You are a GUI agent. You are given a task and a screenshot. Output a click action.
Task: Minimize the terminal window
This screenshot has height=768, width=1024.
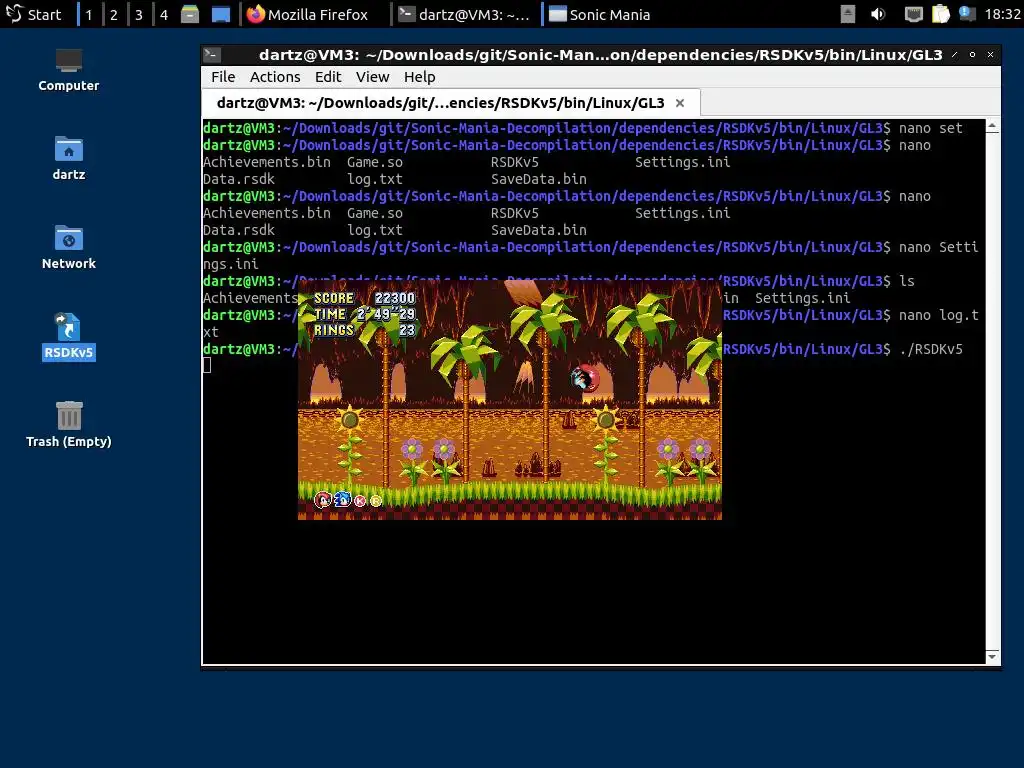(x=955, y=55)
